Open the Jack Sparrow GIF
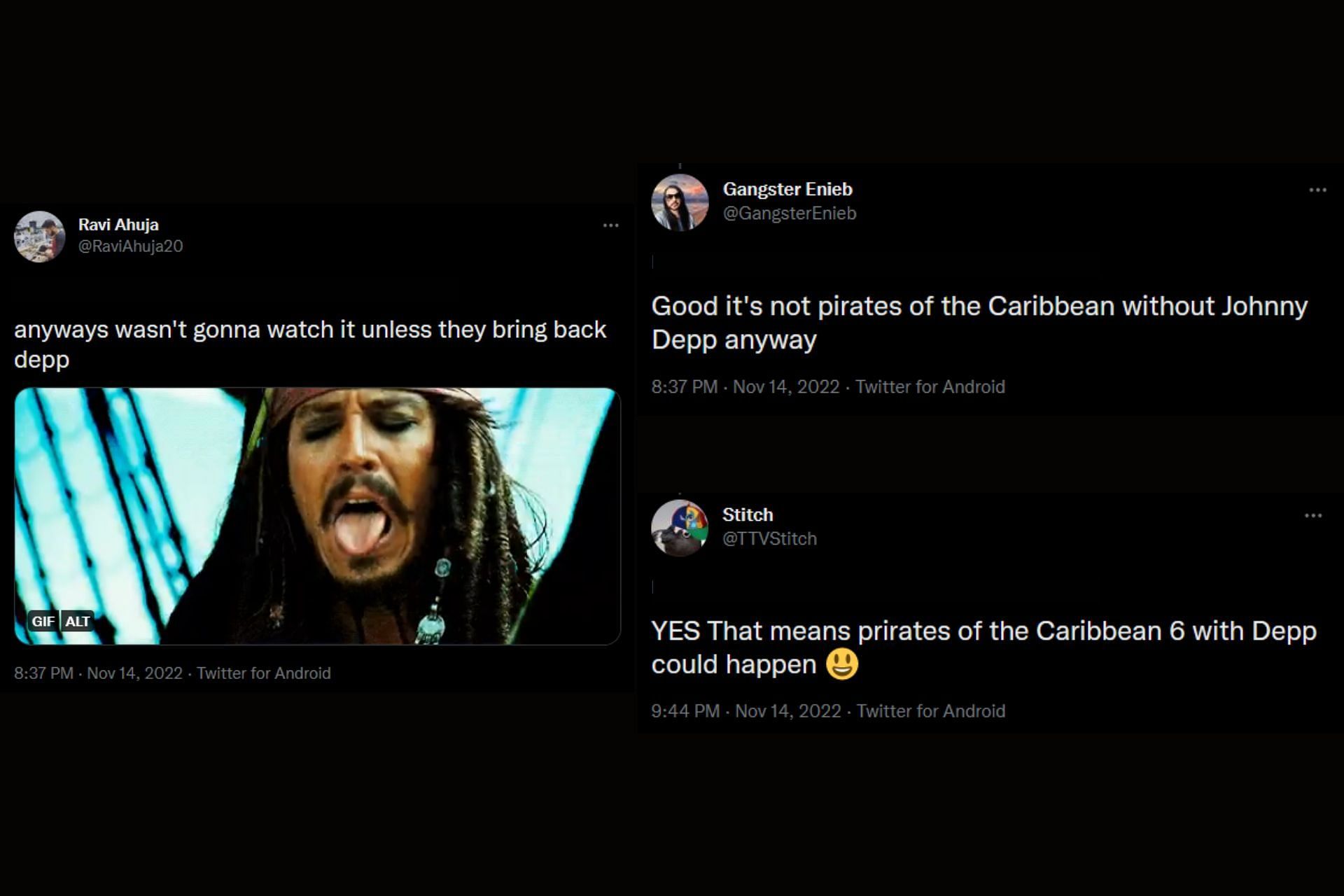The image size is (1344, 896). (317, 516)
